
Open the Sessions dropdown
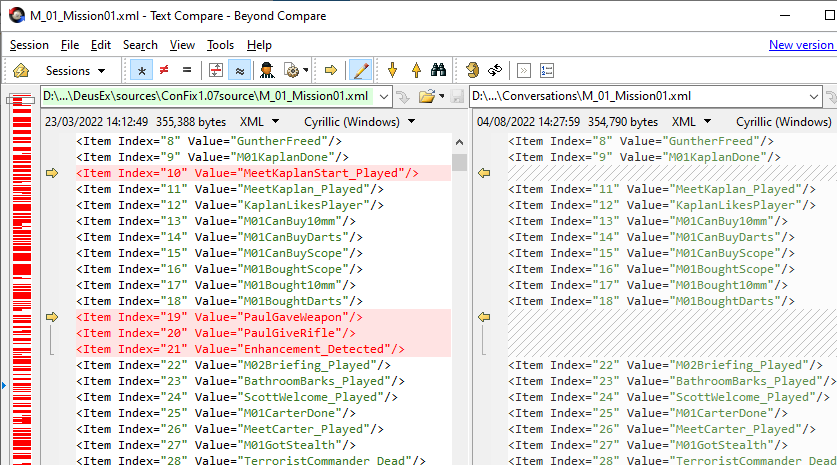pos(75,70)
